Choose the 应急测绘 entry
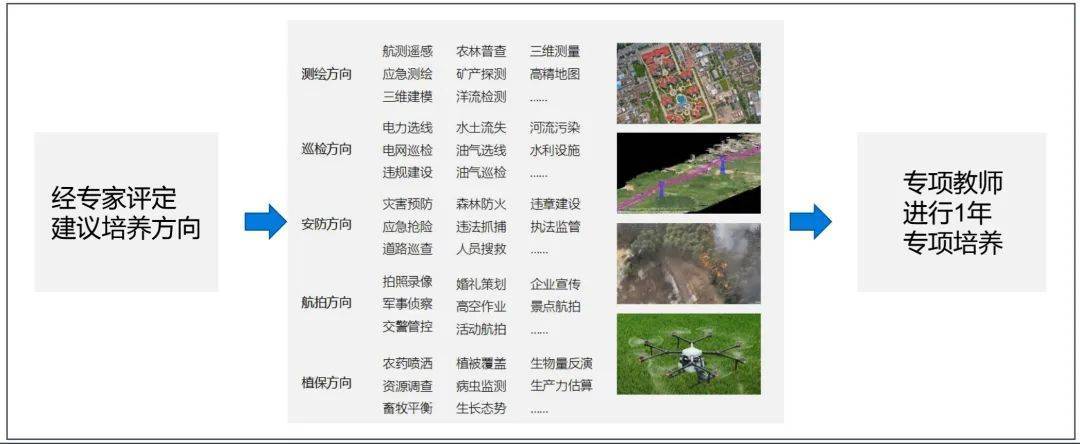This screenshot has width=1080, height=444. click(408, 74)
